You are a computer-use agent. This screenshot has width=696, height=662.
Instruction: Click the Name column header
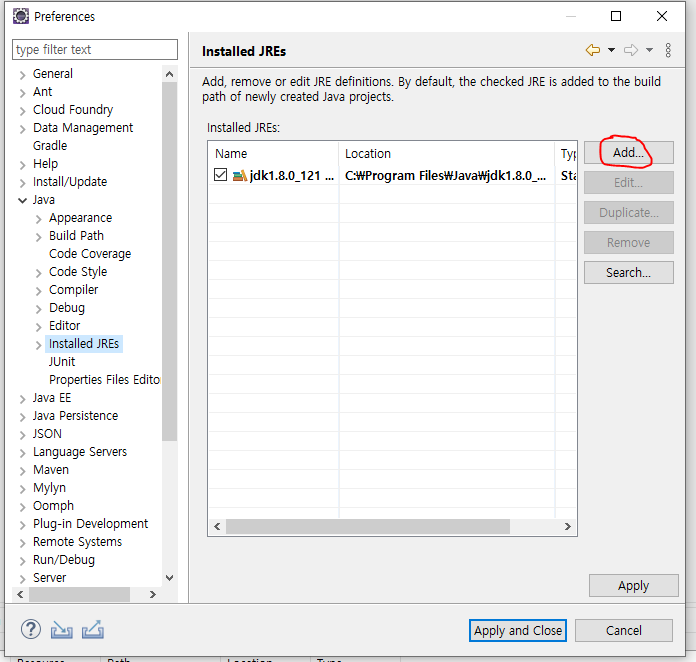pyautogui.click(x=273, y=153)
